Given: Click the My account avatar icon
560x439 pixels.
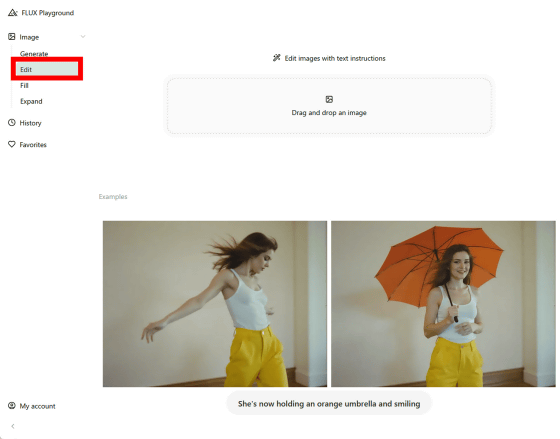Looking at the screenshot, I should [12, 405].
